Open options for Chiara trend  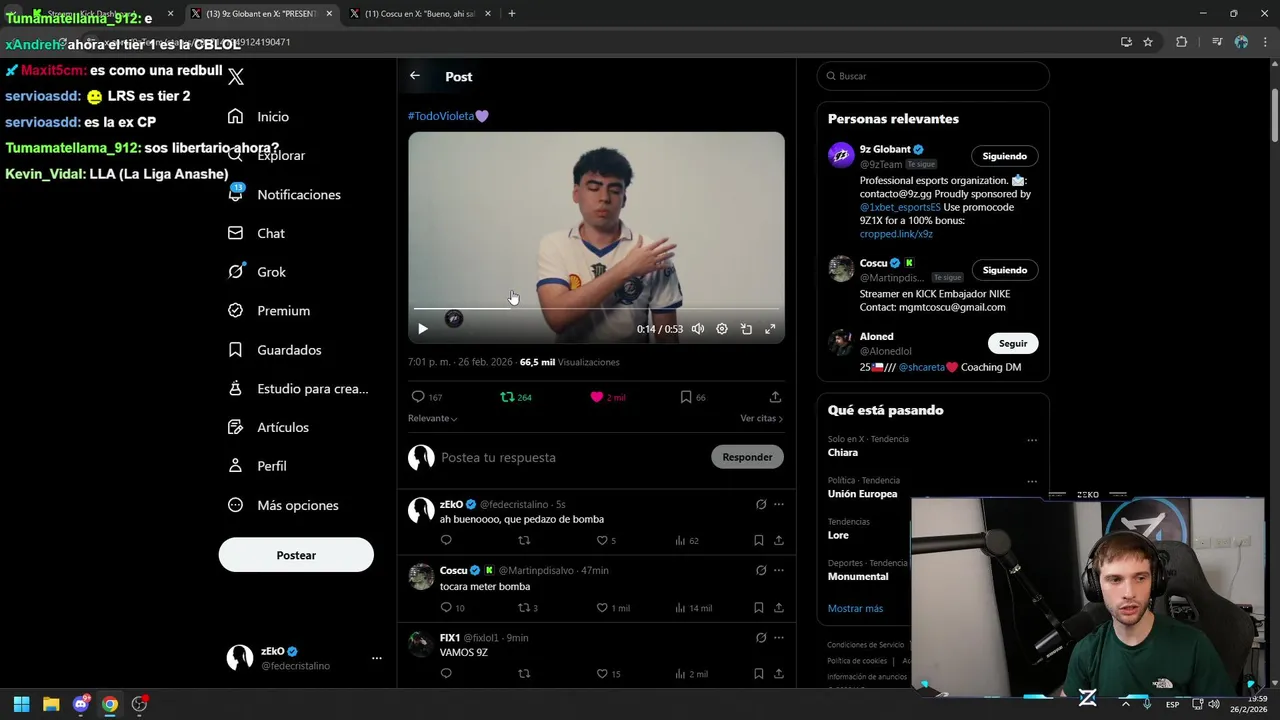pyautogui.click(x=1032, y=440)
